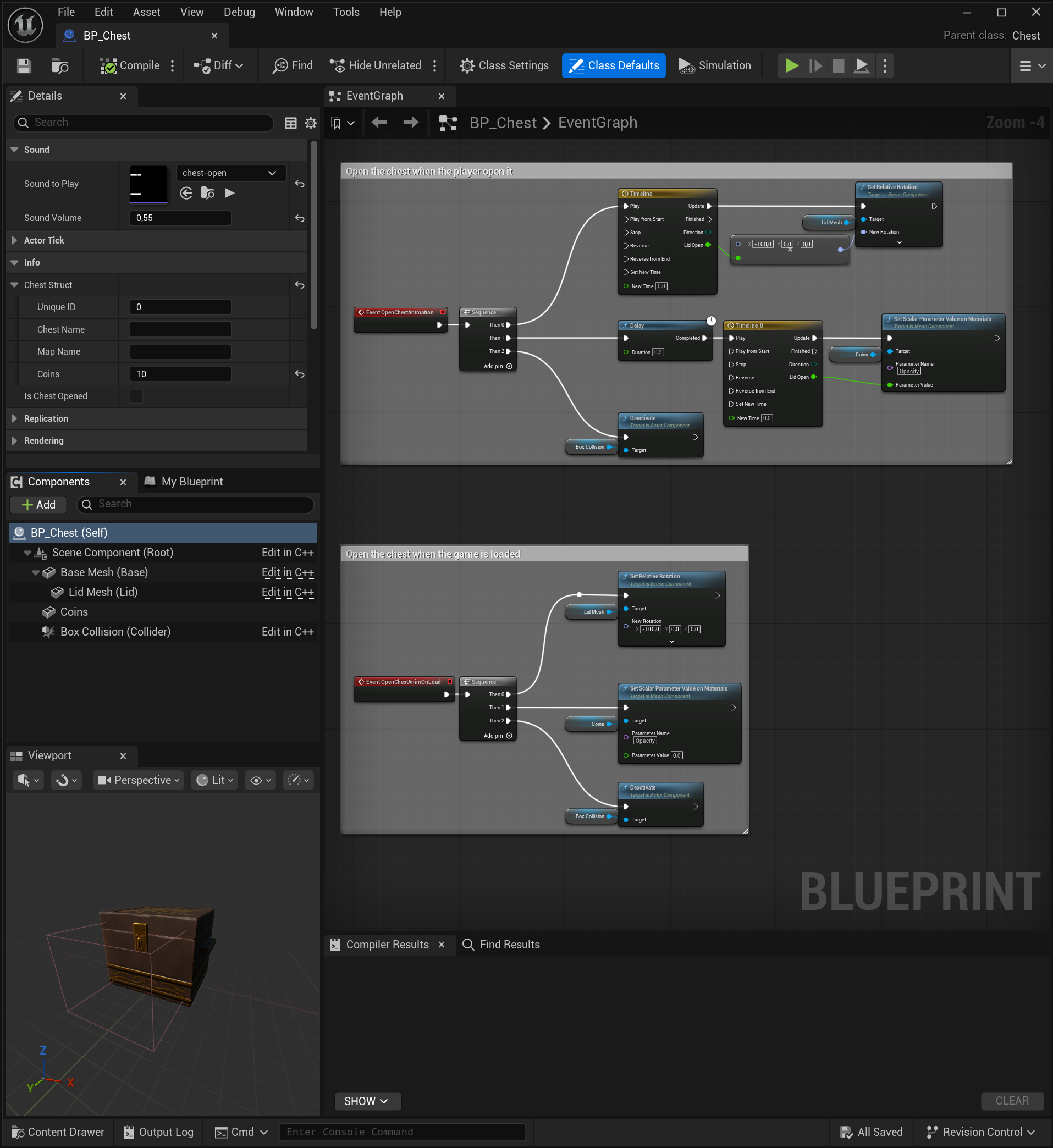Open the Content Drawer

click(58, 1132)
